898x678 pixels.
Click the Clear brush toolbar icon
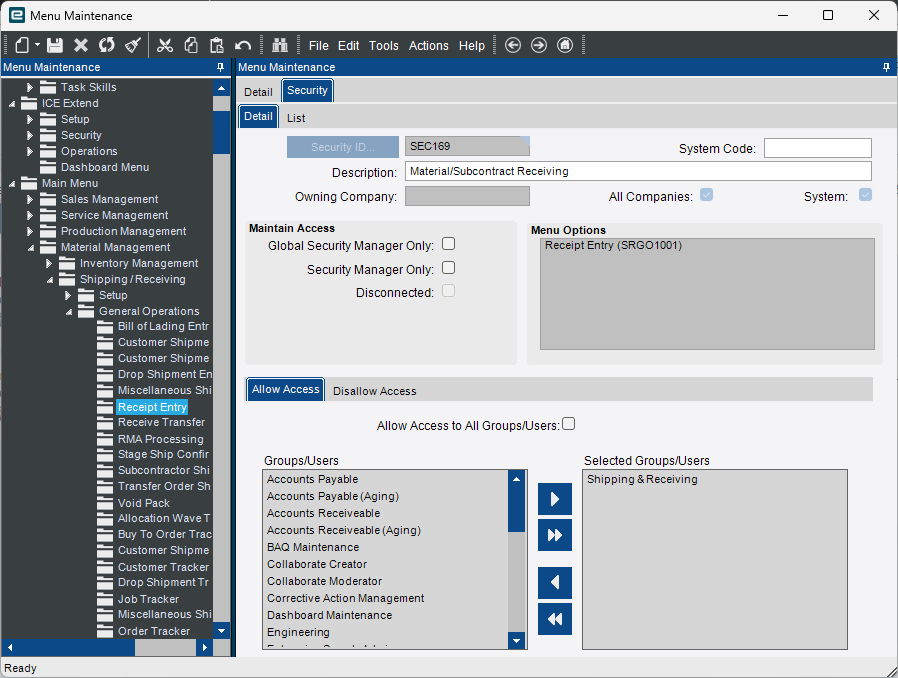(x=133, y=45)
